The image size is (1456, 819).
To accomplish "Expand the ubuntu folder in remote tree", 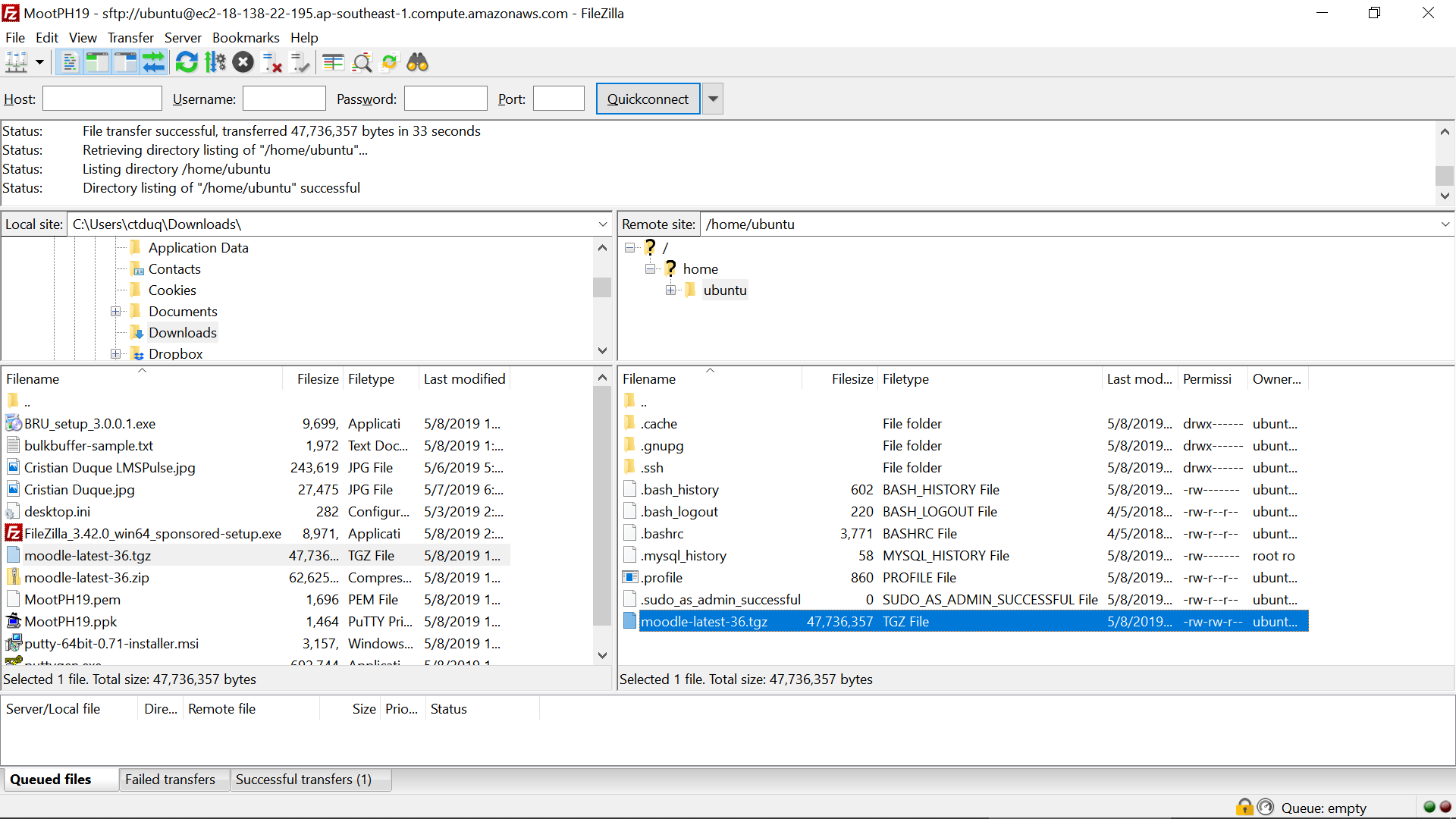I will pyautogui.click(x=671, y=290).
